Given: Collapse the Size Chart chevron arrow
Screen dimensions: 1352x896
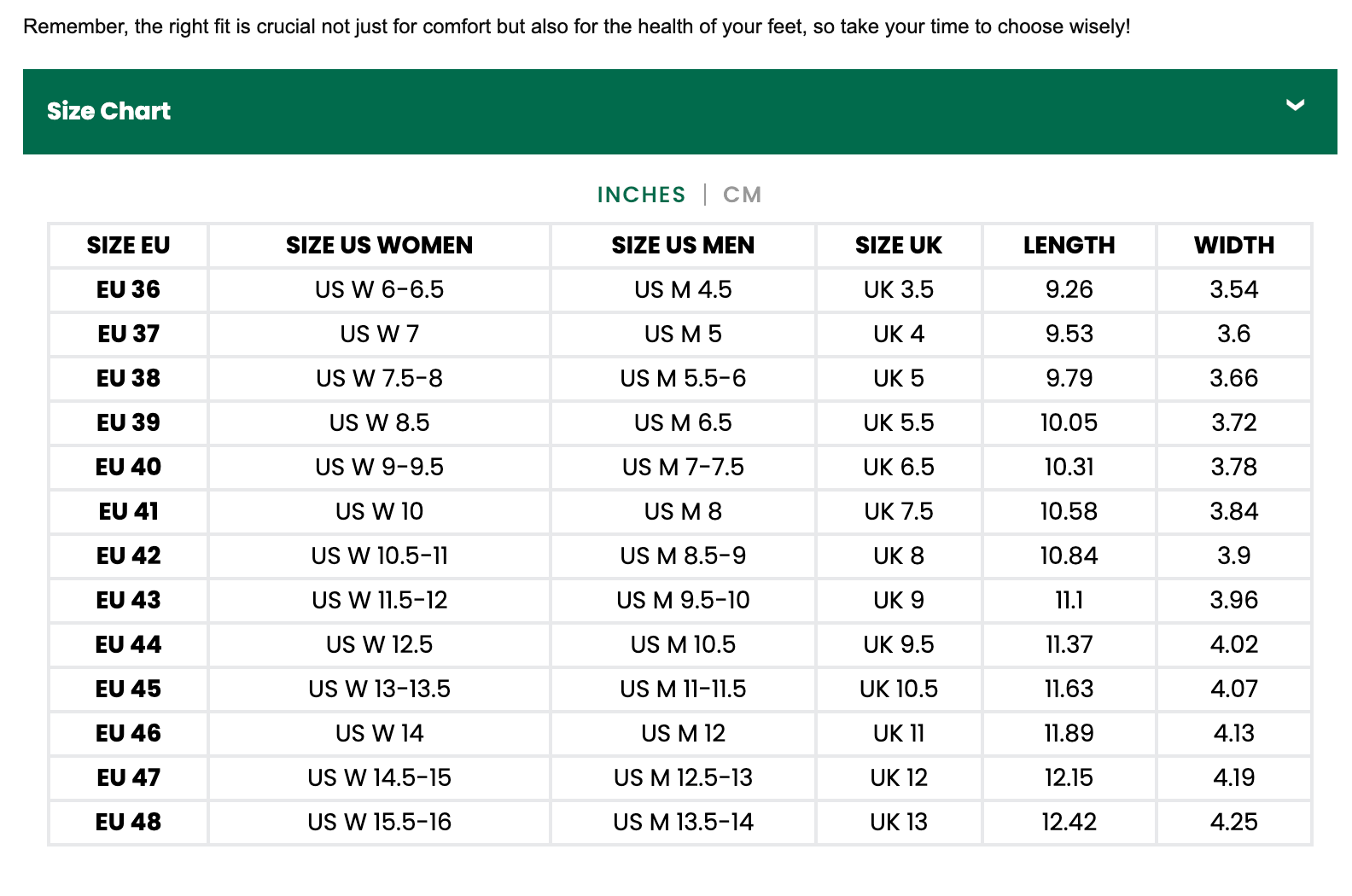Looking at the screenshot, I should click(1295, 106).
